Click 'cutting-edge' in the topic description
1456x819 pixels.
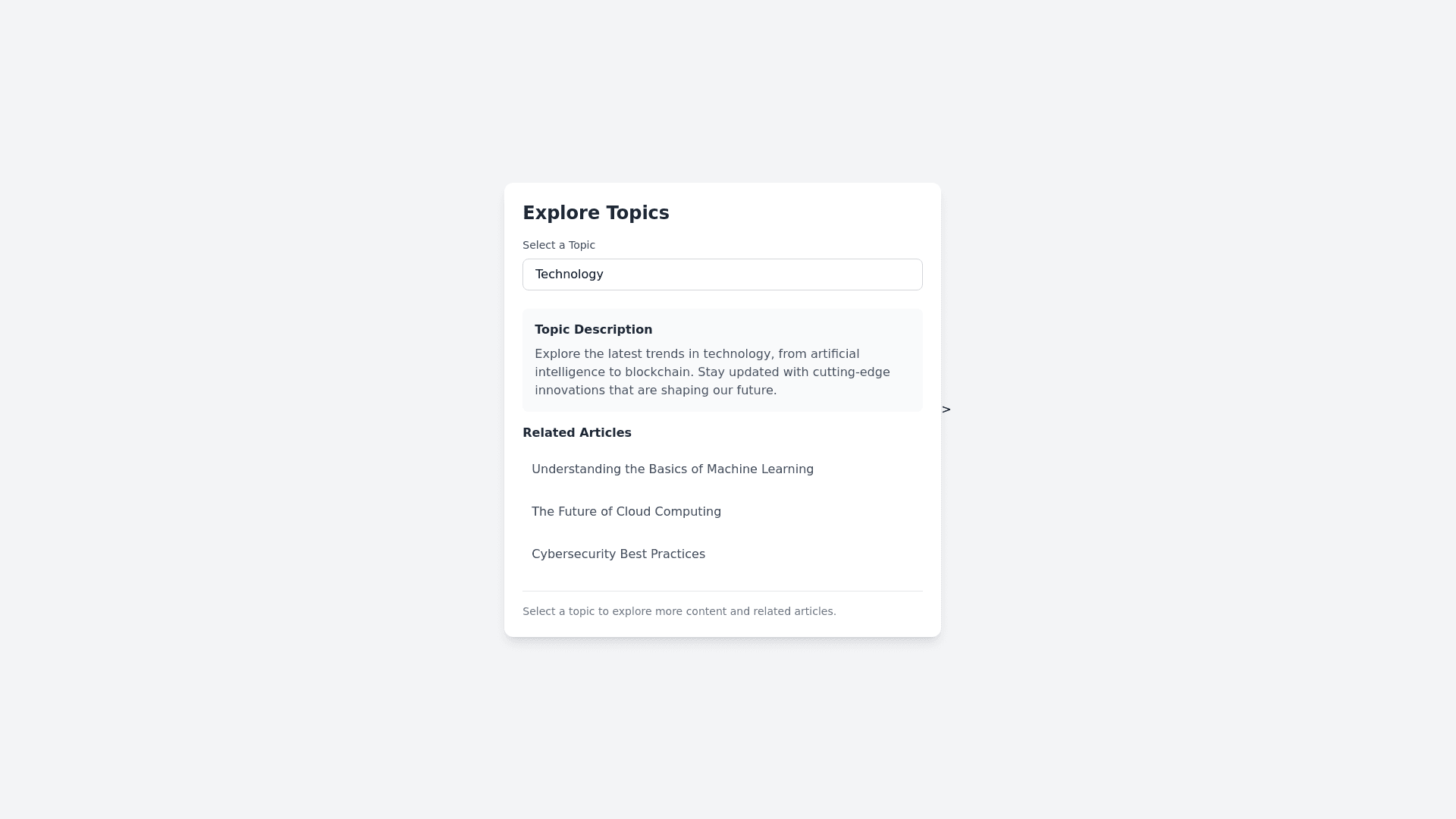pos(851,372)
